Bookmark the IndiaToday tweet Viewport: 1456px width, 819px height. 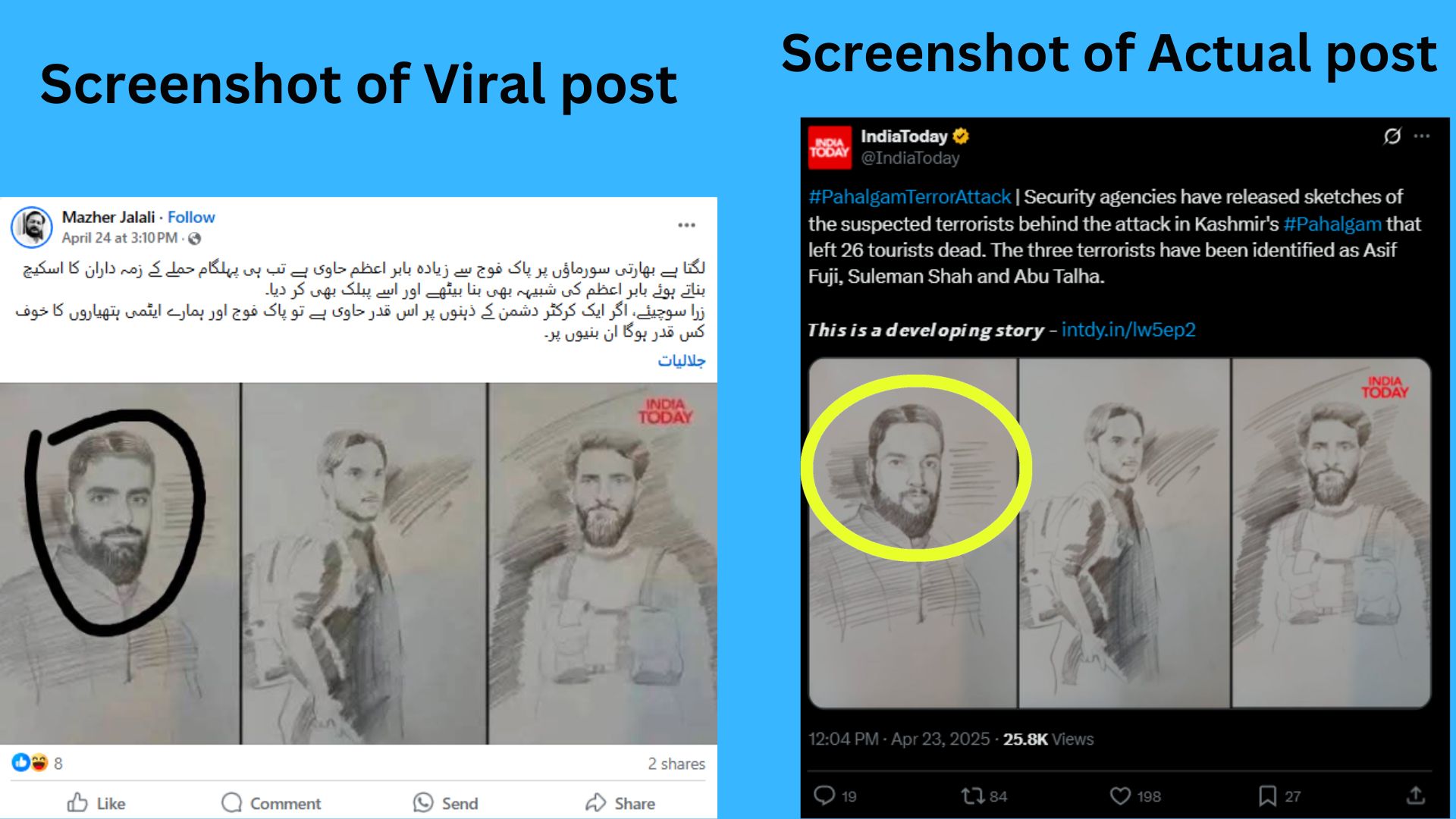click(x=1279, y=795)
